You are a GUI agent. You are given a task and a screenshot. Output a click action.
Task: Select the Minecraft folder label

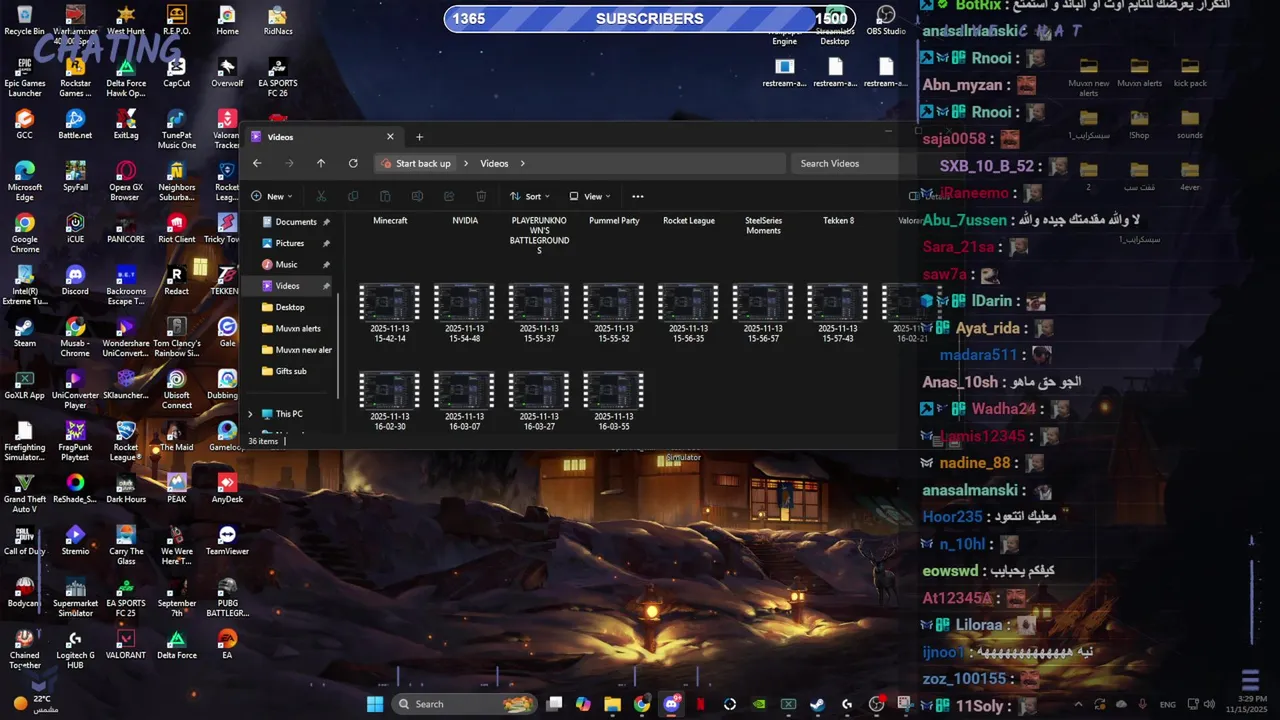click(390, 220)
